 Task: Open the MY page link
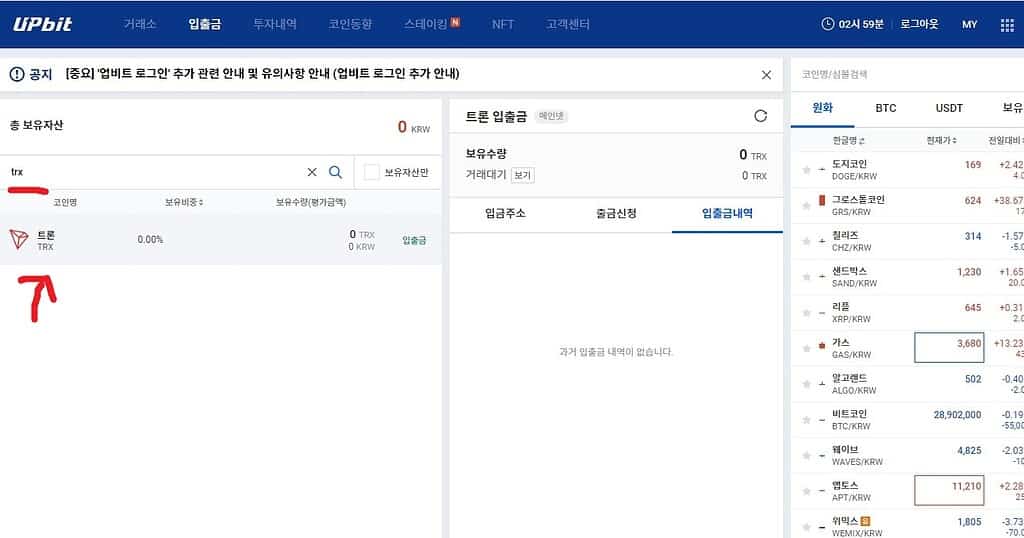pyautogui.click(x=970, y=24)
